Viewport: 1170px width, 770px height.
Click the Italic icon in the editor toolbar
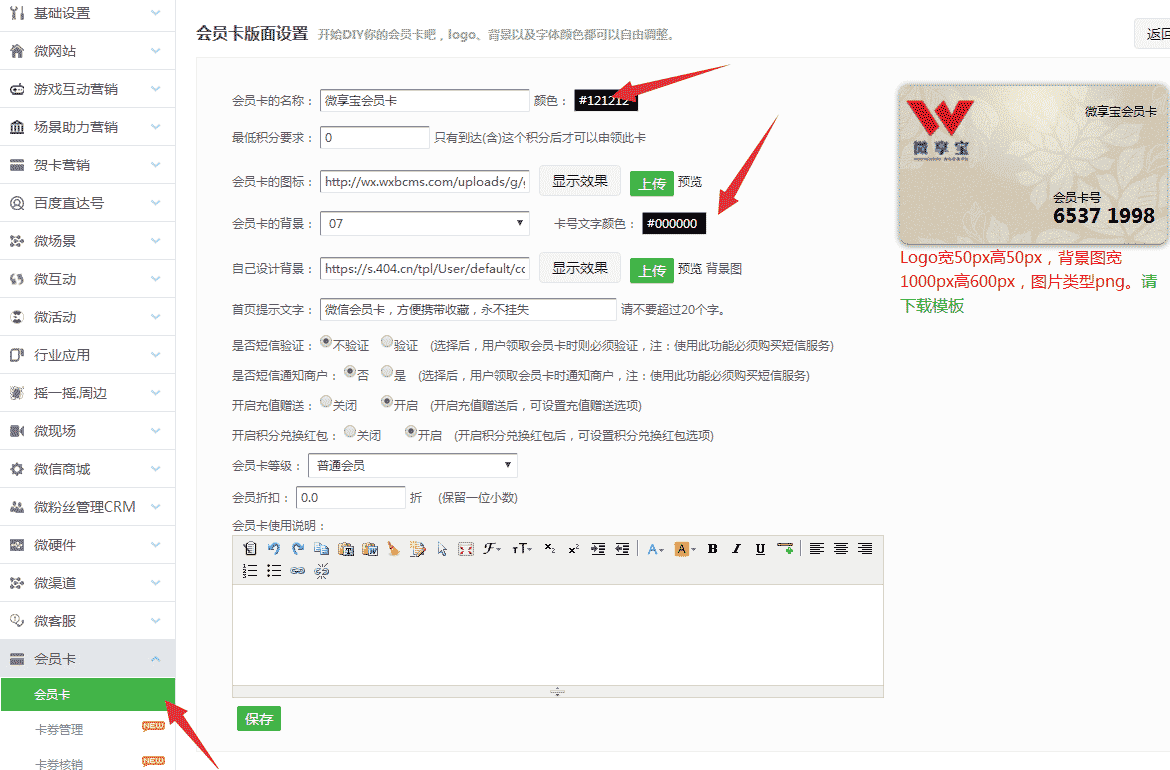[736, 548]
